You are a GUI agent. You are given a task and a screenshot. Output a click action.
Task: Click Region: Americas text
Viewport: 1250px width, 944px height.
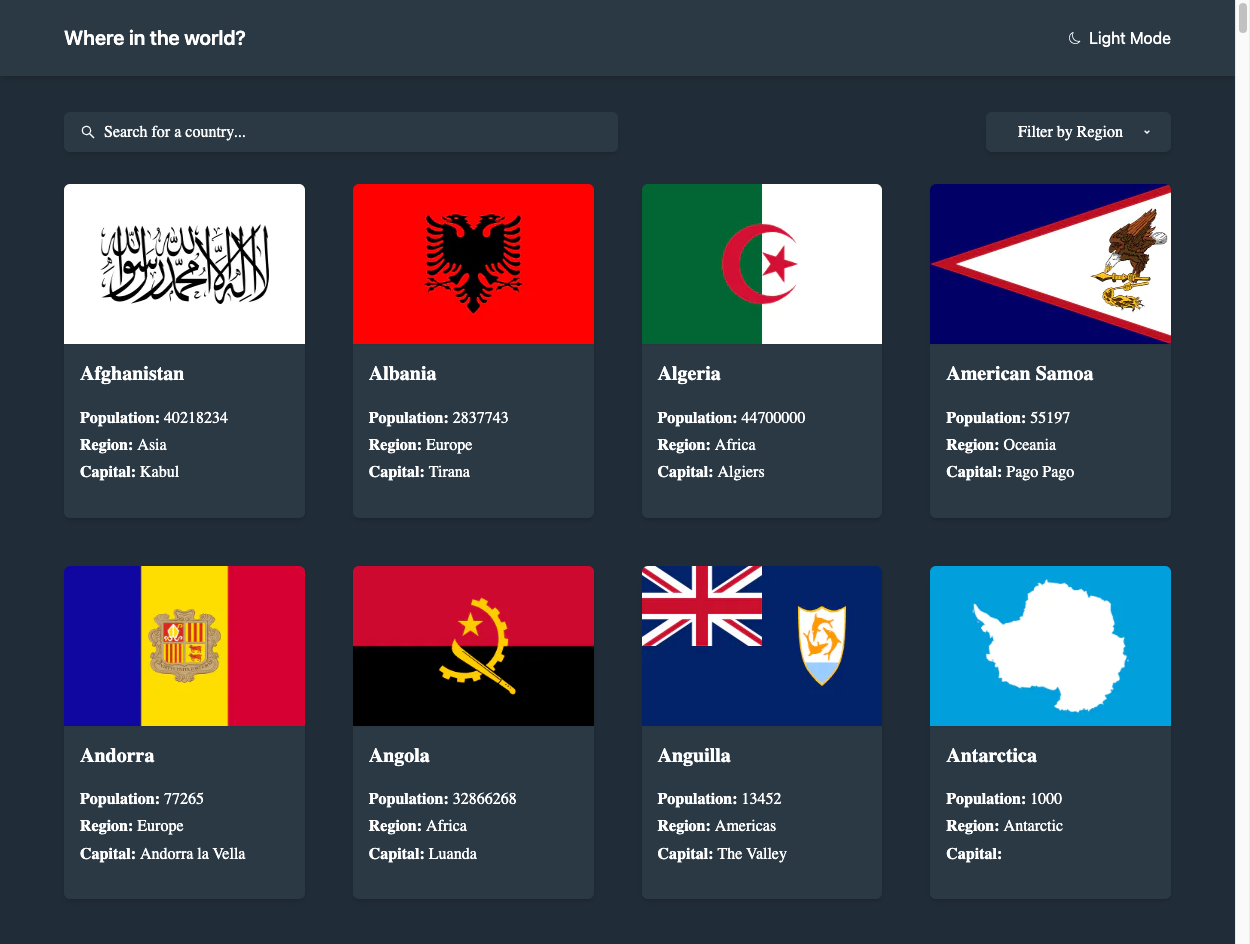(x=717, y=826)
